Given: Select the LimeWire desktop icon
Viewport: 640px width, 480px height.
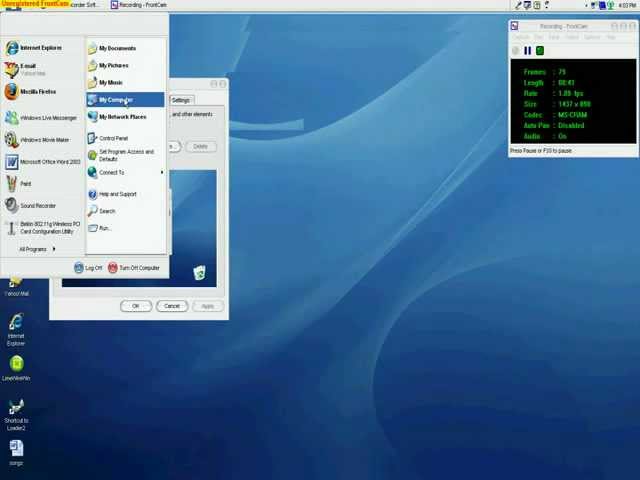Looking at the screenshot, I should tap(16, 368).
